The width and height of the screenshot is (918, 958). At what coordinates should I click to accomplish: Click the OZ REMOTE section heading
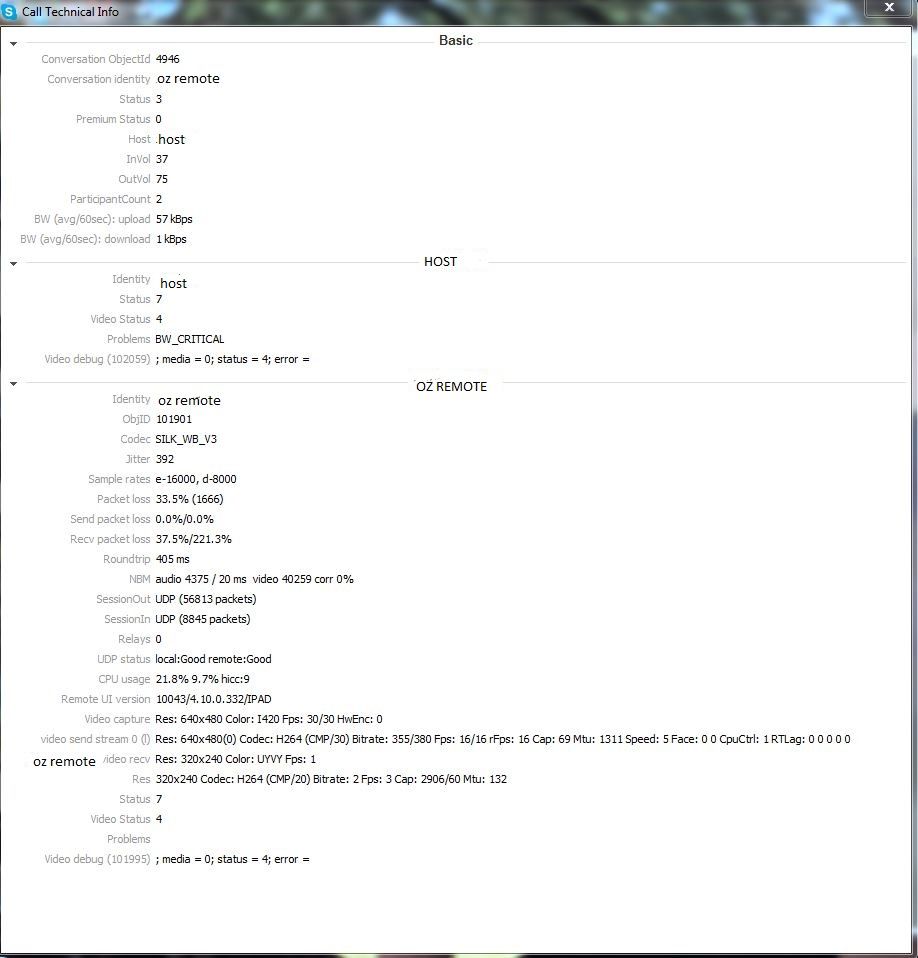point(451,387)
